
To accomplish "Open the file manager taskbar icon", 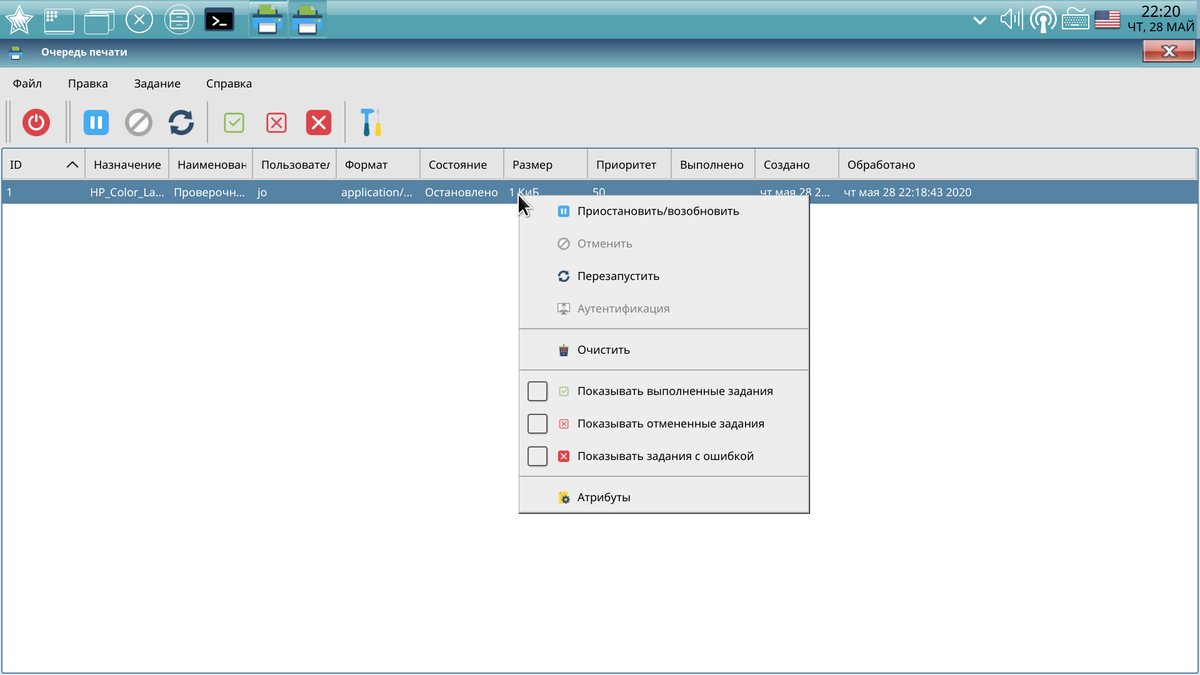I will [x=178, y=19].
